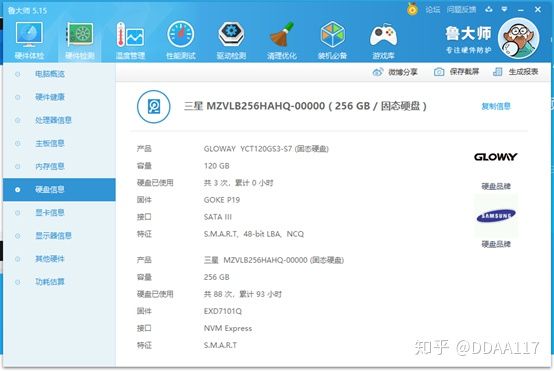Screen dimensions: 554x371
Task: Open the title bar dropdown menu arrow
Action: [505, 10]
